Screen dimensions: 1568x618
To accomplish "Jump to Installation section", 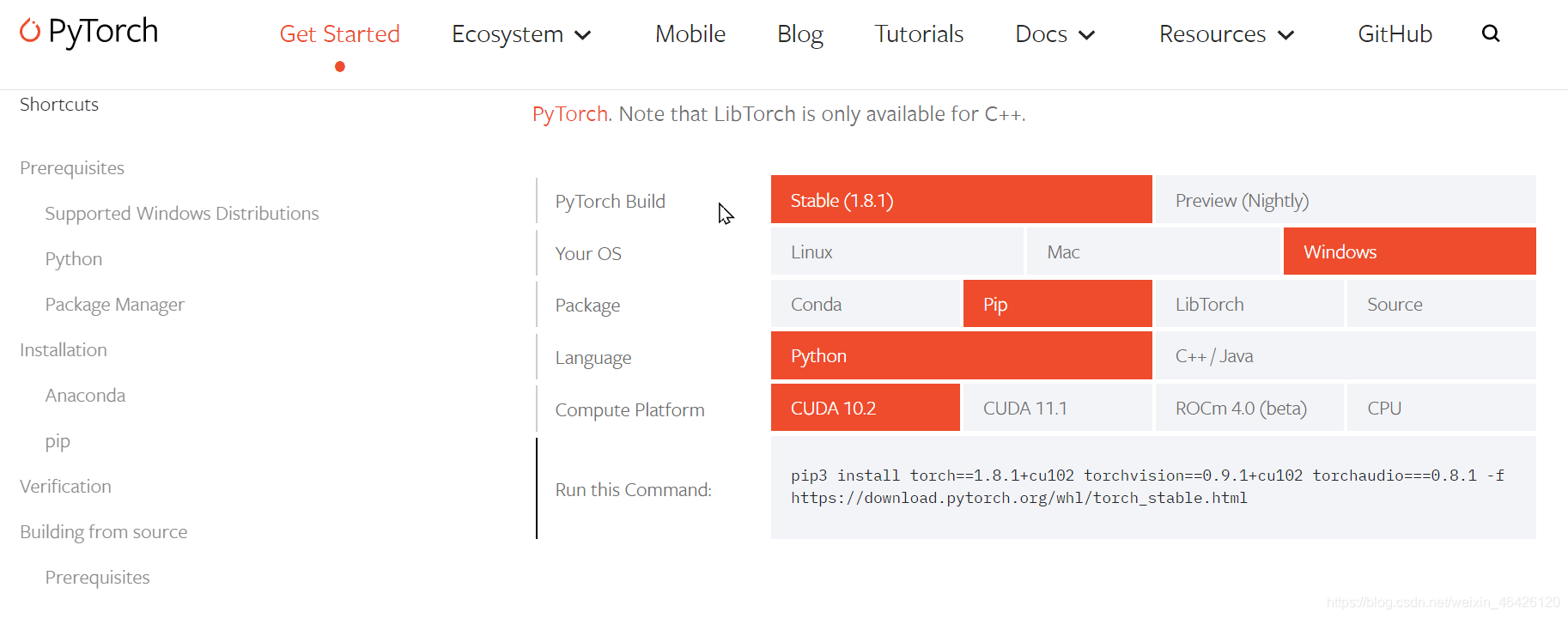I will 64,350.
